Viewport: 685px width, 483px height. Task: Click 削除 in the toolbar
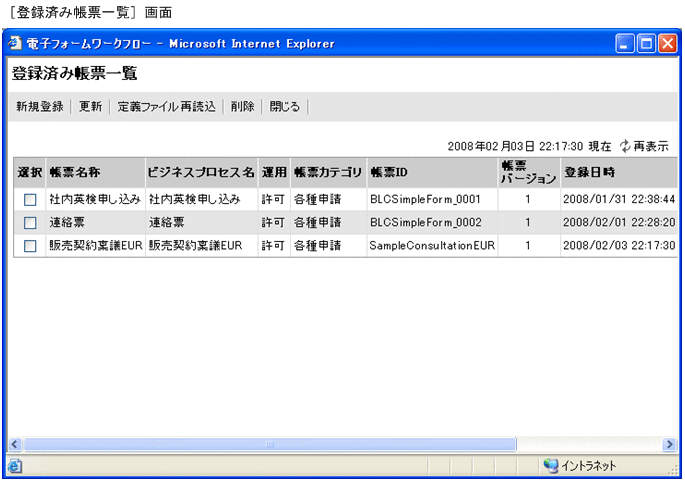[x=242, y=107]
